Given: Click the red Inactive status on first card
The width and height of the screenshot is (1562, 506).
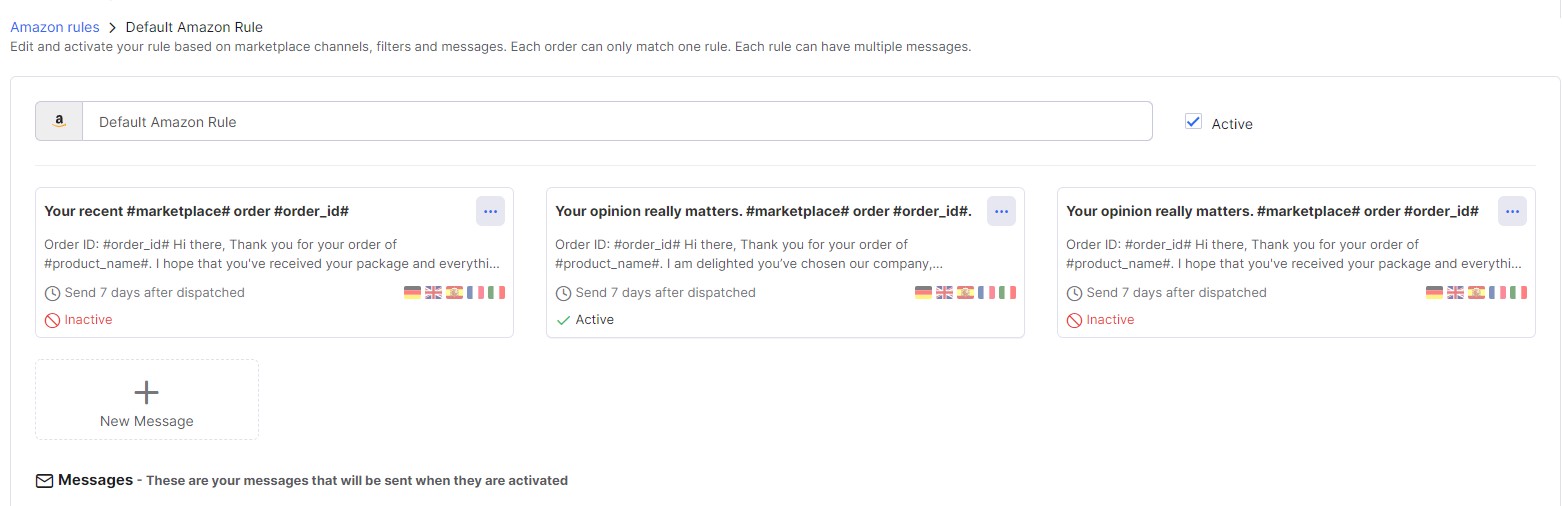Looking at the screenshot, I should (79, 320).
